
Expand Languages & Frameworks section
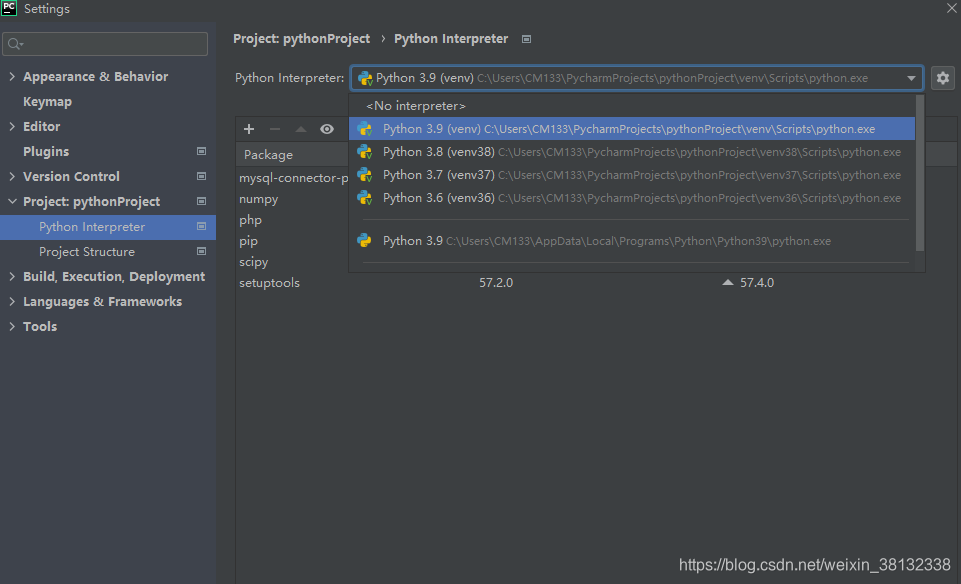(12, 301)
